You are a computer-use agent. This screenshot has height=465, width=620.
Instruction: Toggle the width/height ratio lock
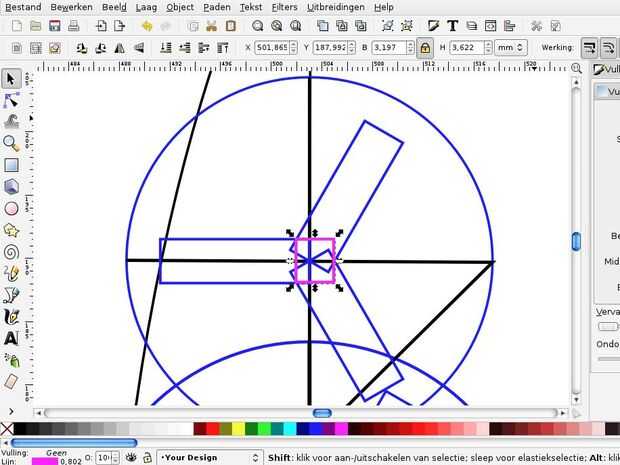click(425, 48)
